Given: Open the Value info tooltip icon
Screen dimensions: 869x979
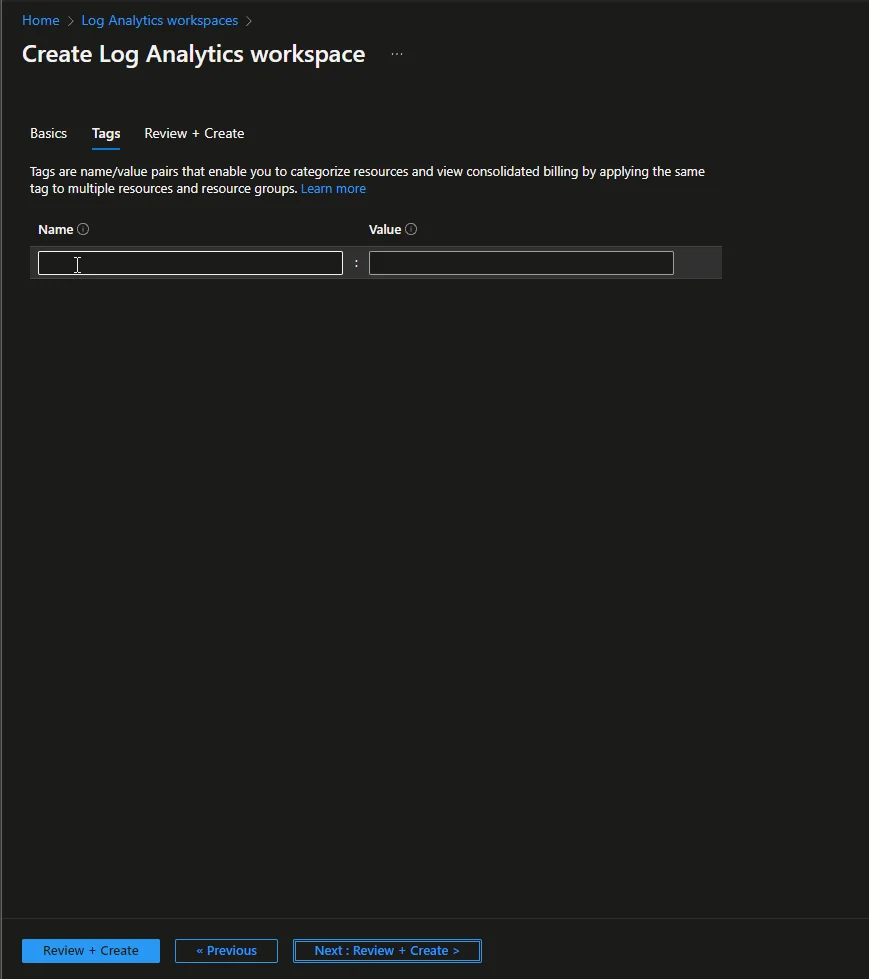Looking at the screenshot, I should [411, 229].
